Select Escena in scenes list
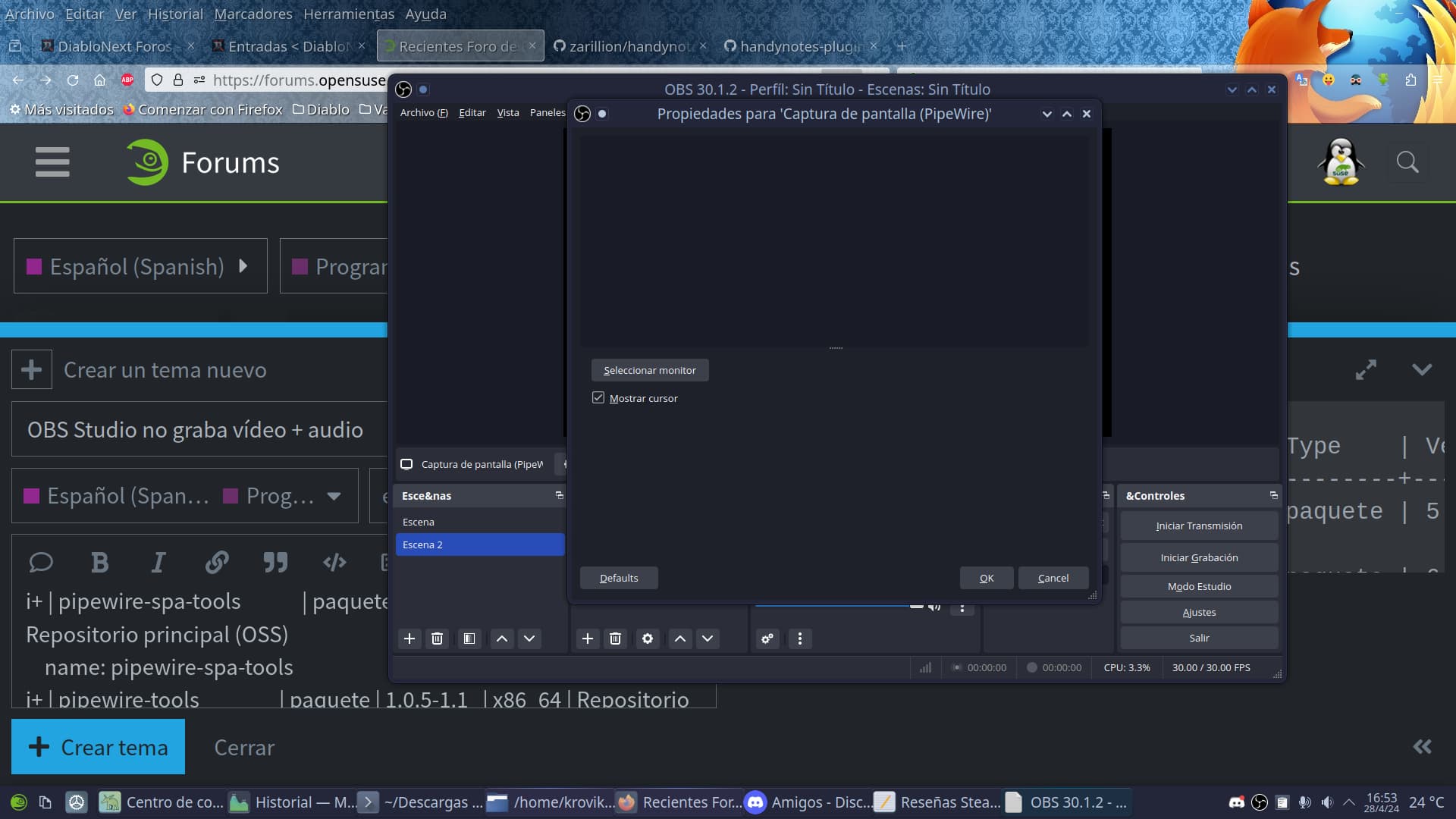Screen dimensions: 1456x819 (419, 522)
